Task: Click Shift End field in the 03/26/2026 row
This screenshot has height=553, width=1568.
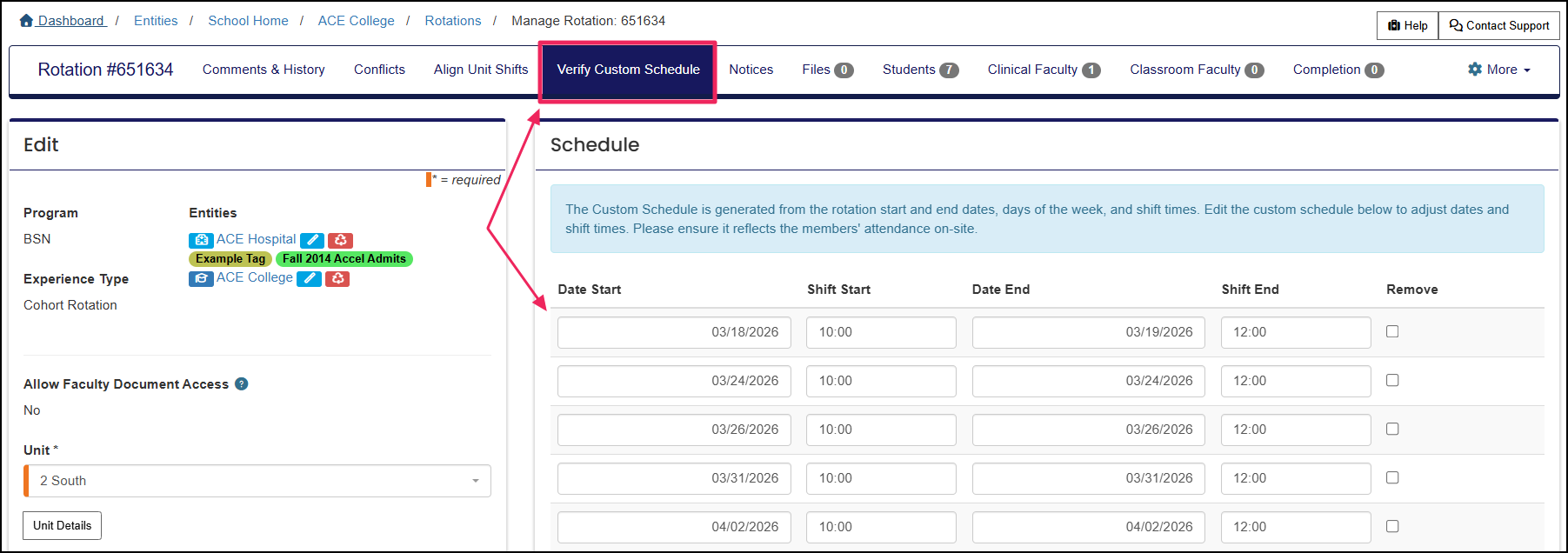Action: click(x=1296, y=430)
